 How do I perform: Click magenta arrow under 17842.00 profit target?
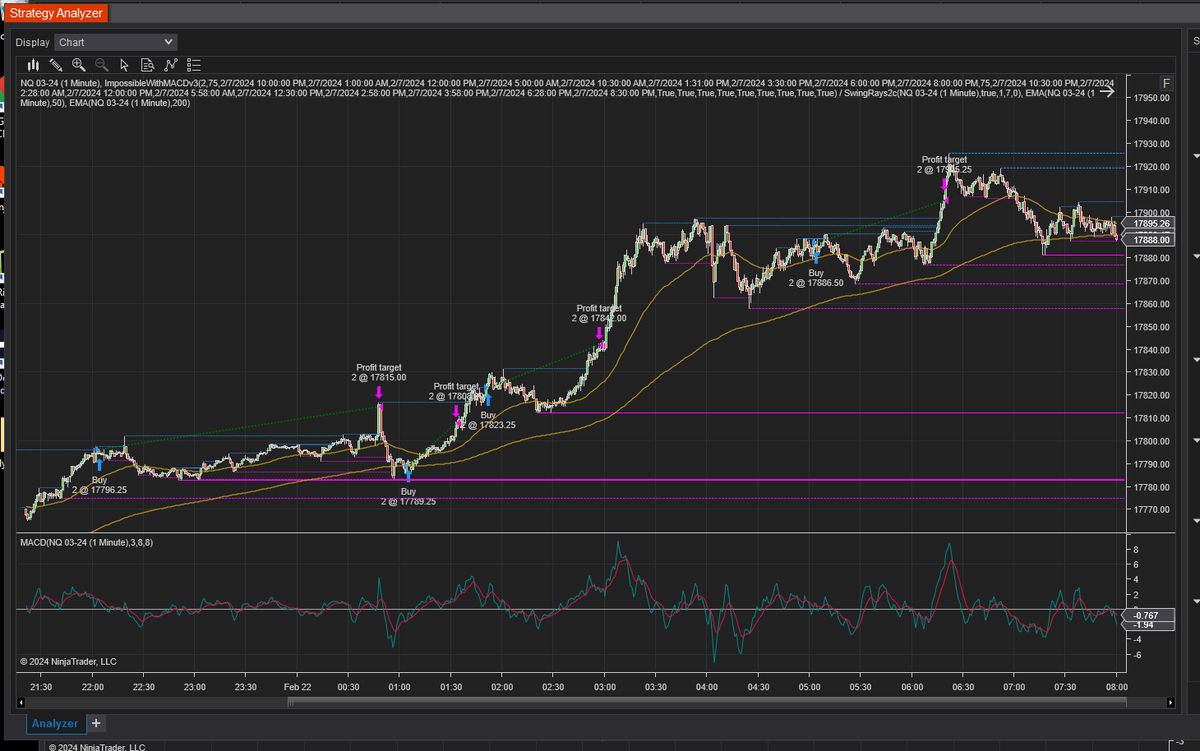[599, 332]
